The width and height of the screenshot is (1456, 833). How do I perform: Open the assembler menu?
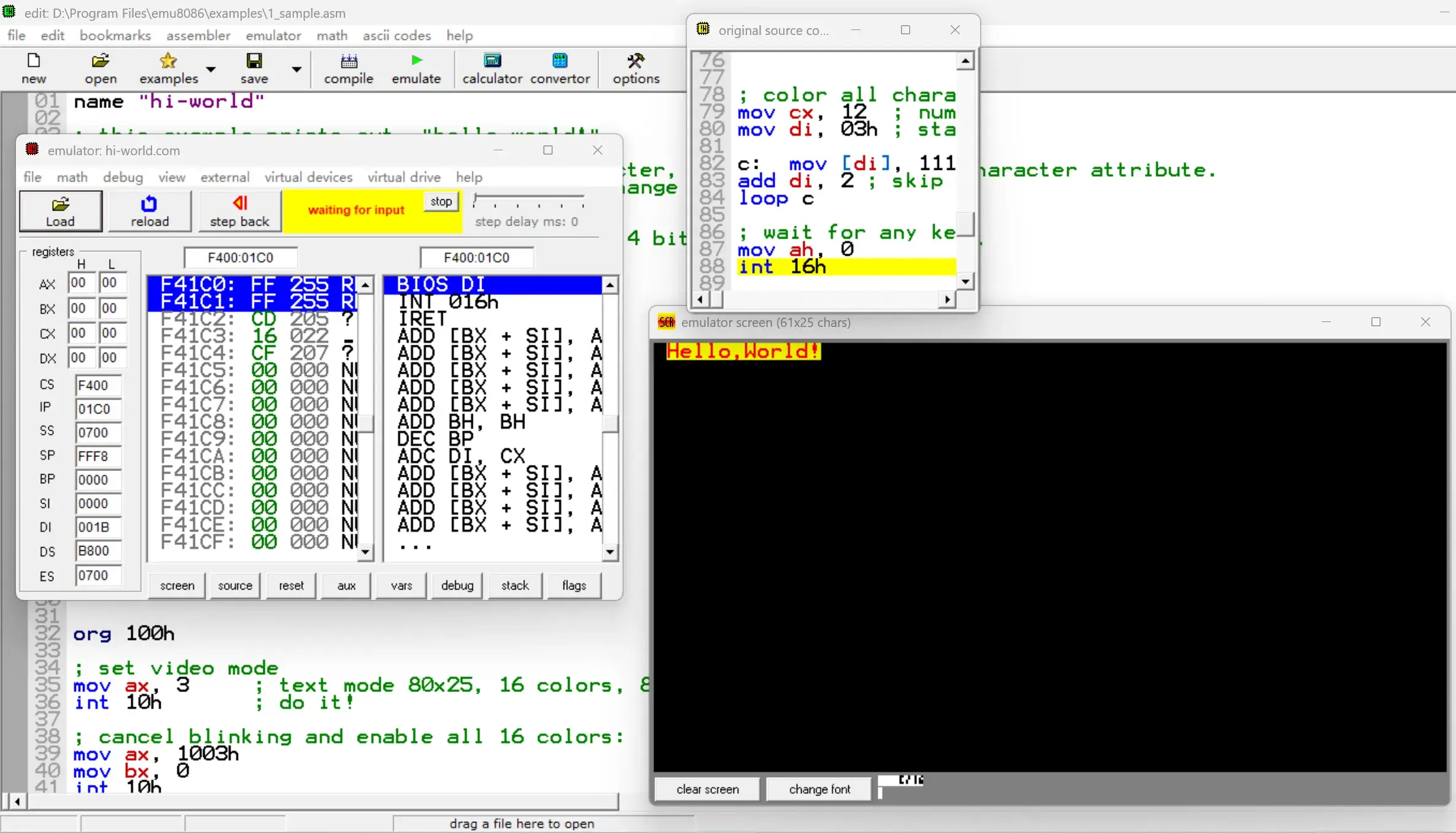point(198,36)
